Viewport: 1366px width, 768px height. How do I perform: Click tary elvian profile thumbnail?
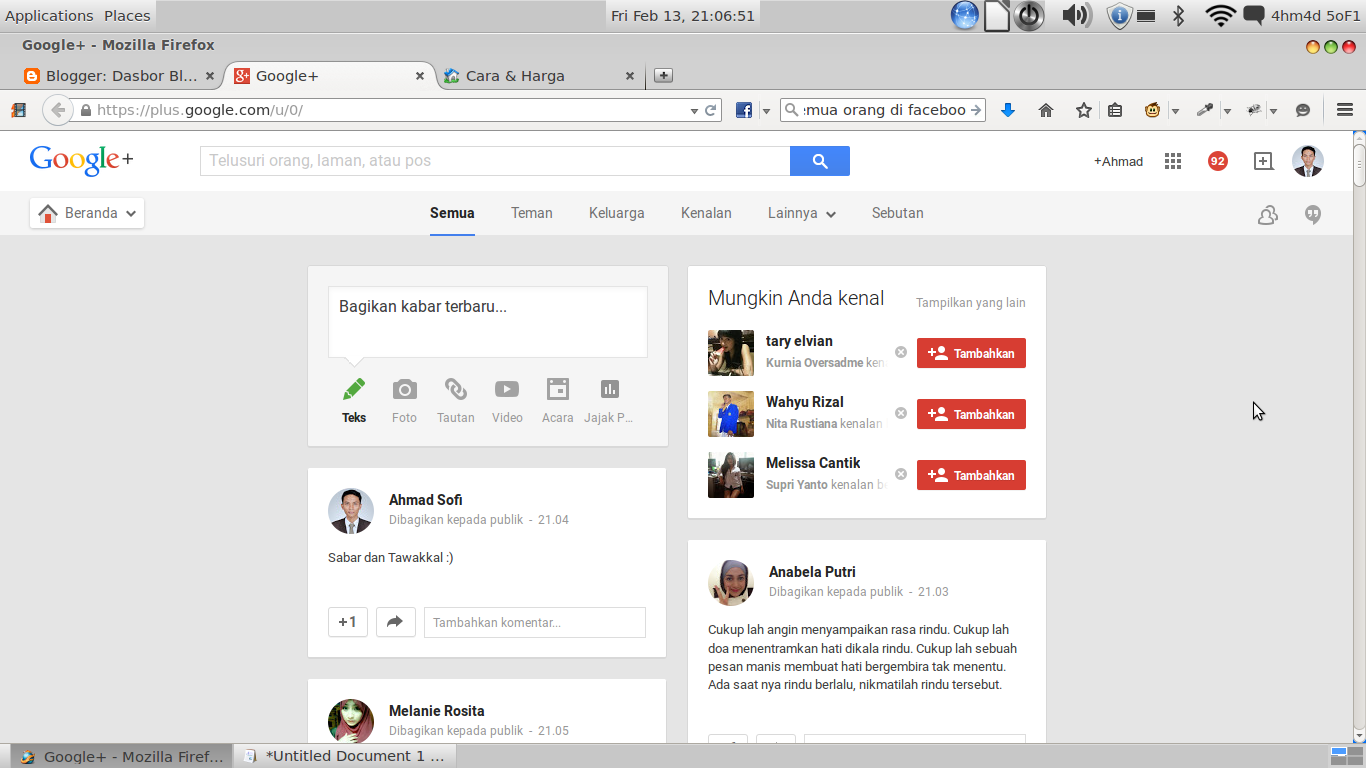point(731,353)
